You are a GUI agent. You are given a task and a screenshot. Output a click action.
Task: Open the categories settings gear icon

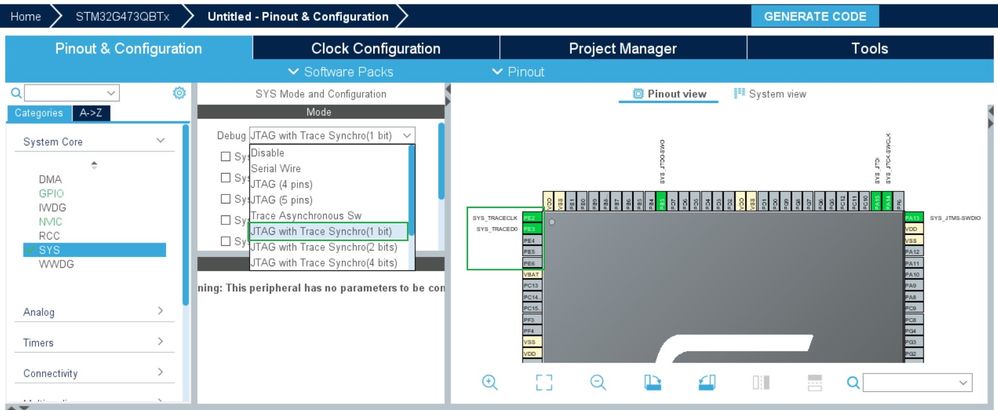tap(179, 93)
